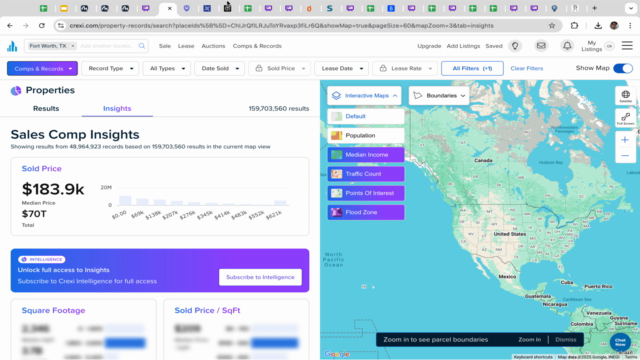Enable the Traffic Count map layer

(x=366, y=174)
